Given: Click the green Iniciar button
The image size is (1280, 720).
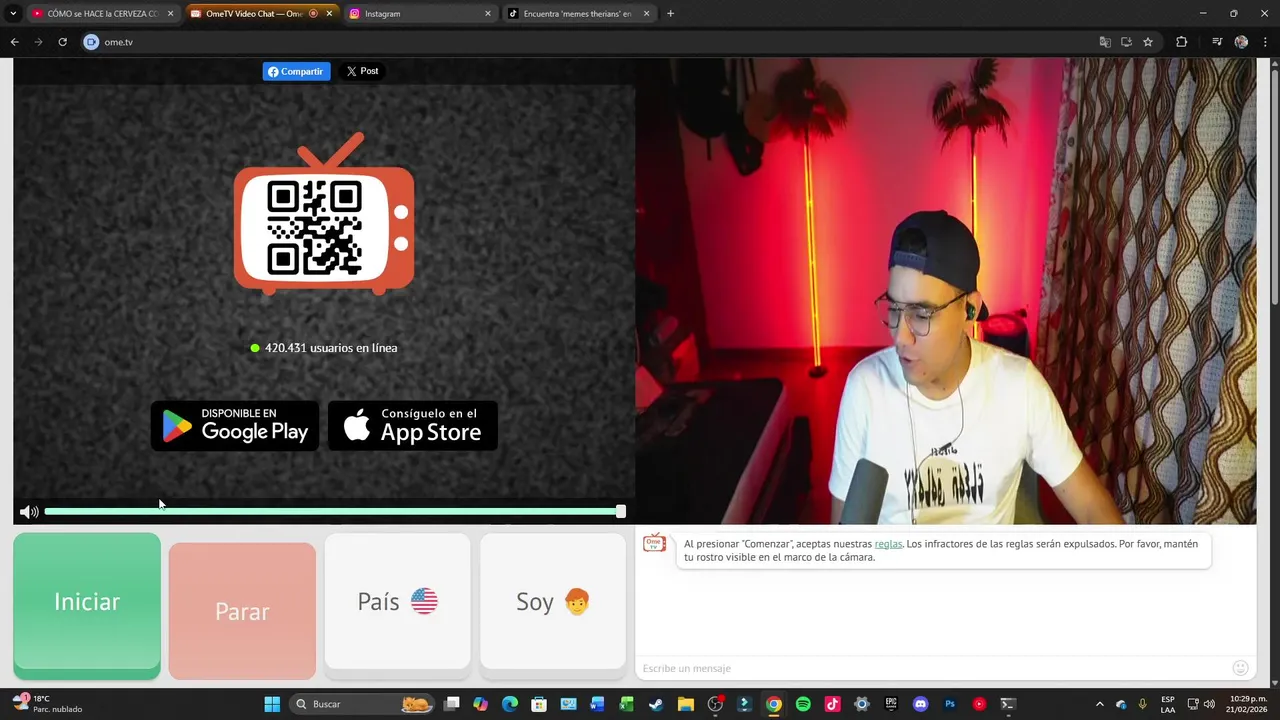Looking at the screenshot, I should point(87,606).
